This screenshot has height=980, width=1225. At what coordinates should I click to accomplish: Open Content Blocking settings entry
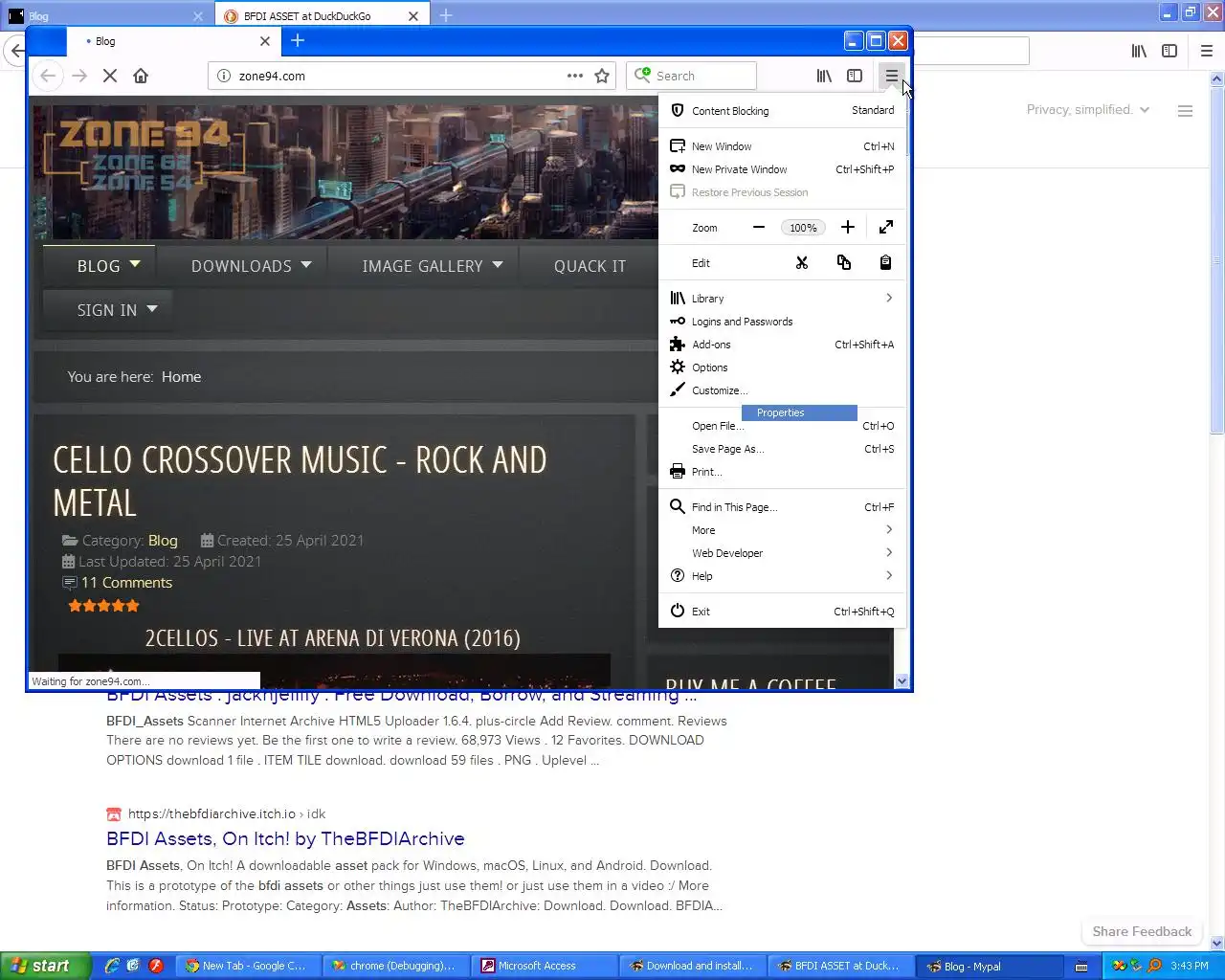pos(782,111)
